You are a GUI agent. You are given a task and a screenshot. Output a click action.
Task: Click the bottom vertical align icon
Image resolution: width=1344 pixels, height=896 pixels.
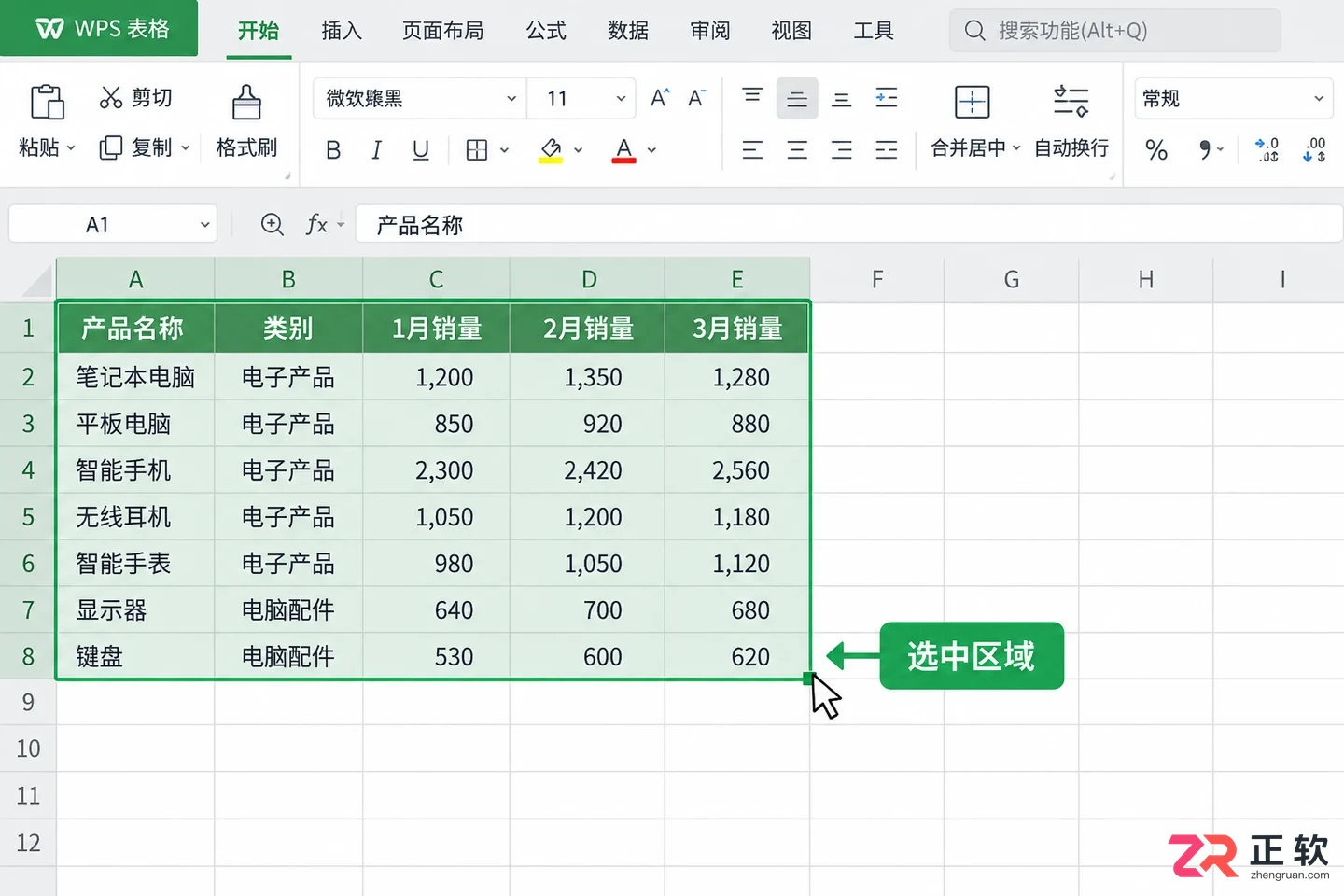[842, 100]
